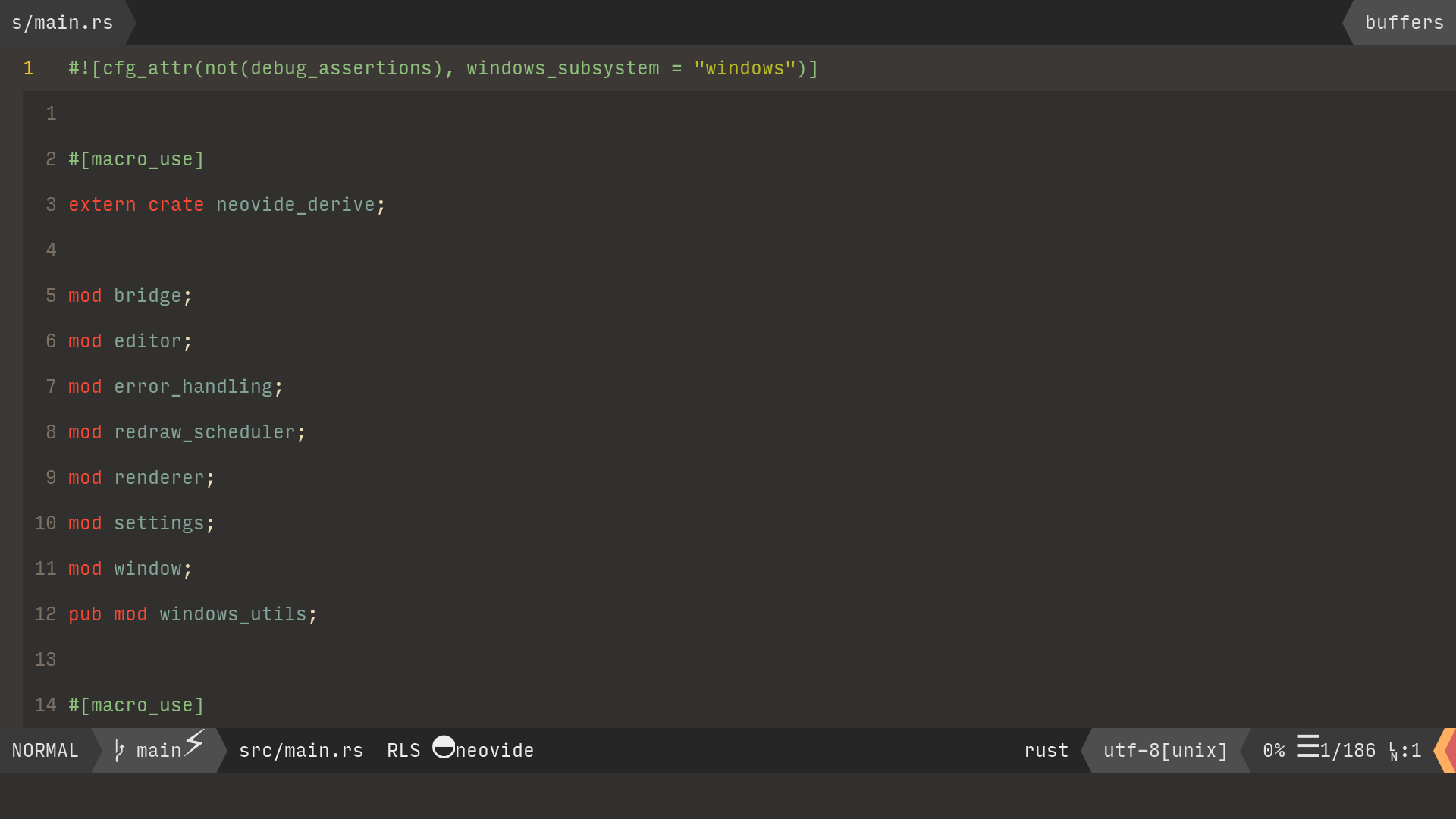The image size is (1456, 819).
Task: Click the pub keyword
Action: click(85, 614)
